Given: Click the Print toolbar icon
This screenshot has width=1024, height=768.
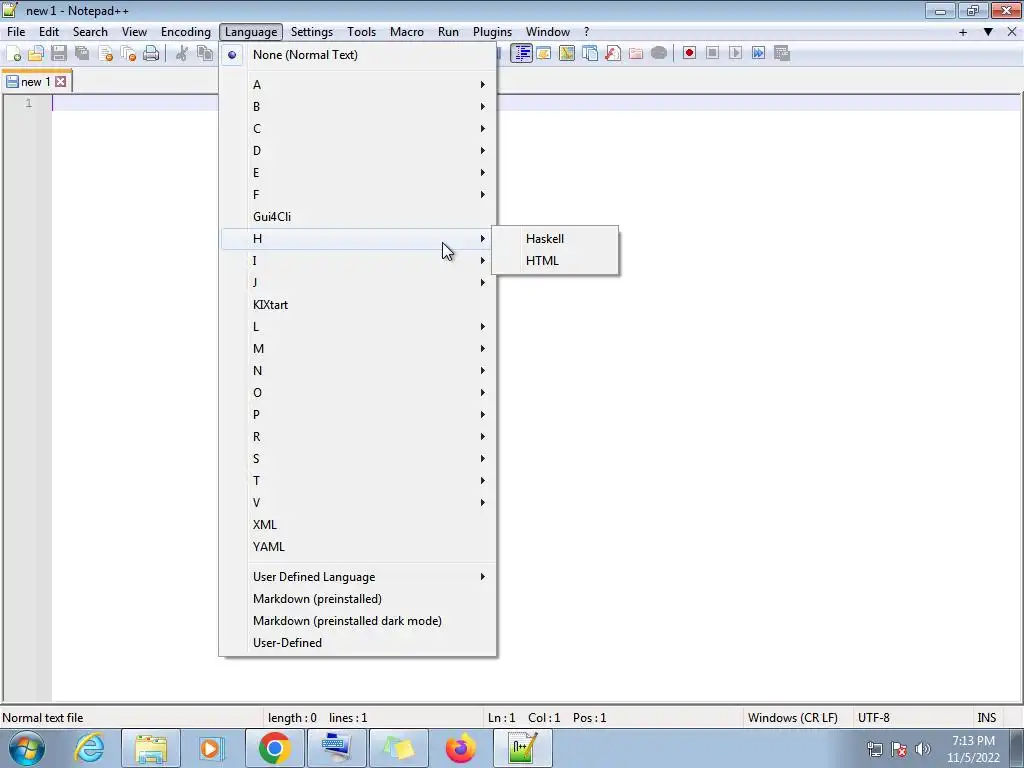Looking at the screenshot, I should [x=151, y=54].
